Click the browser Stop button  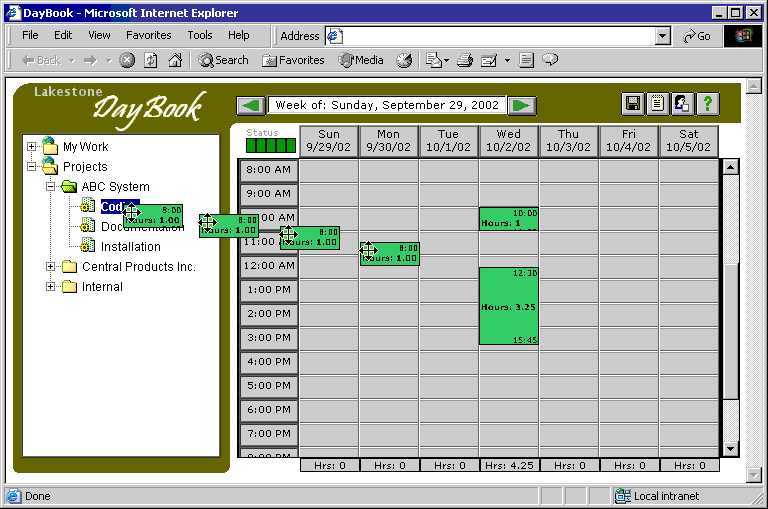pos(127,60)
